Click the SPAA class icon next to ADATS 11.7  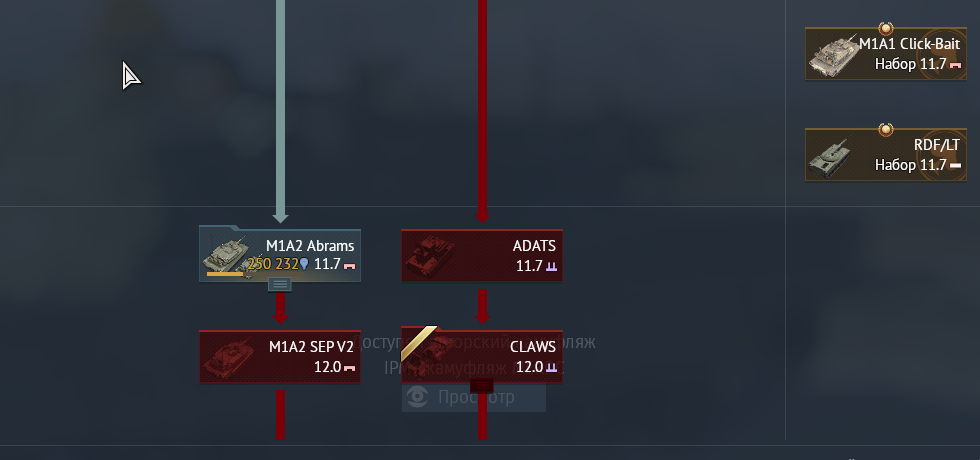pos(551,266)
